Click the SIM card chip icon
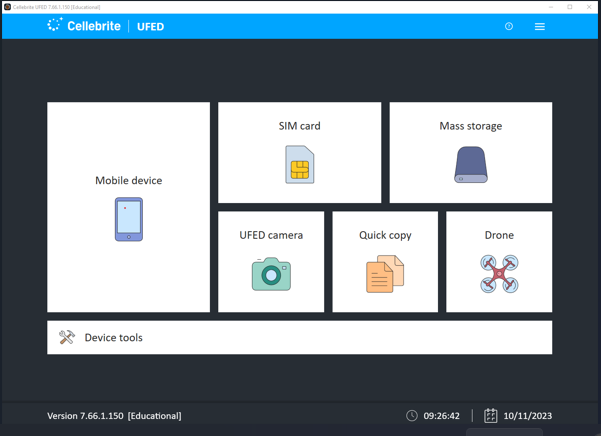Image resolution: width=601 pixels, height=436 pixels. [300, 164]
